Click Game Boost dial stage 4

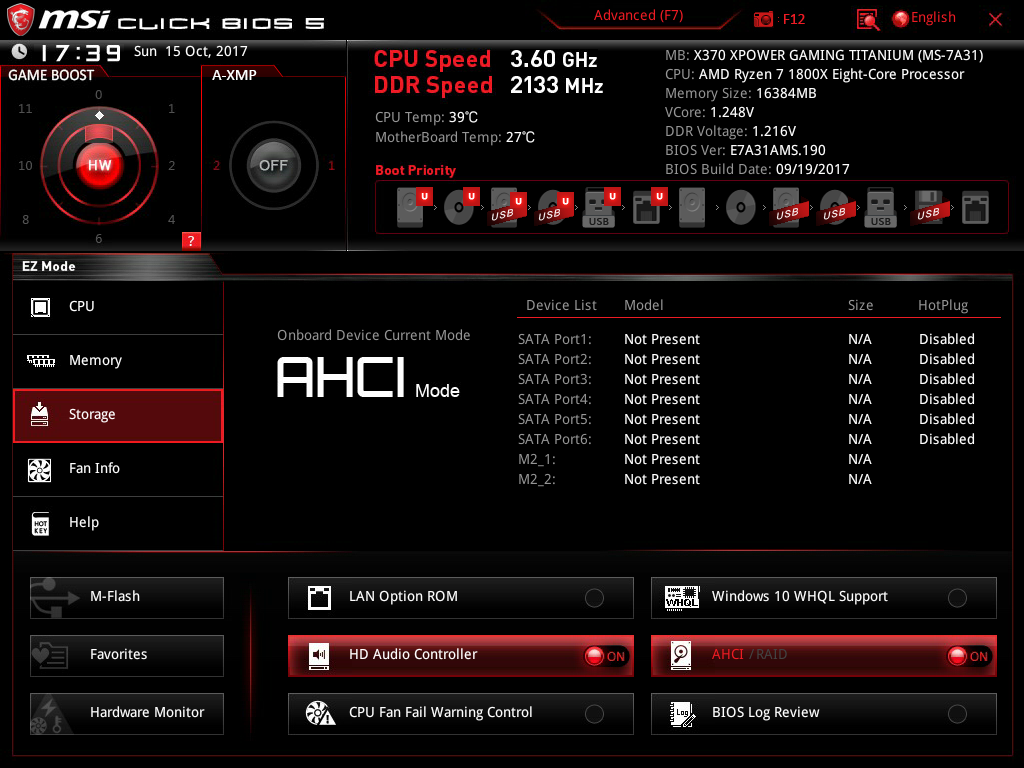click(171, 219)
